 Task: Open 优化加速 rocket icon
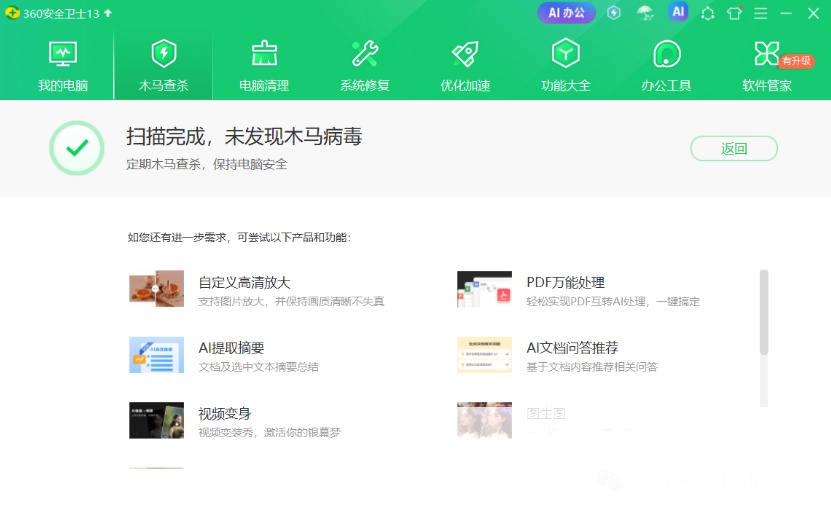[465, 54]
